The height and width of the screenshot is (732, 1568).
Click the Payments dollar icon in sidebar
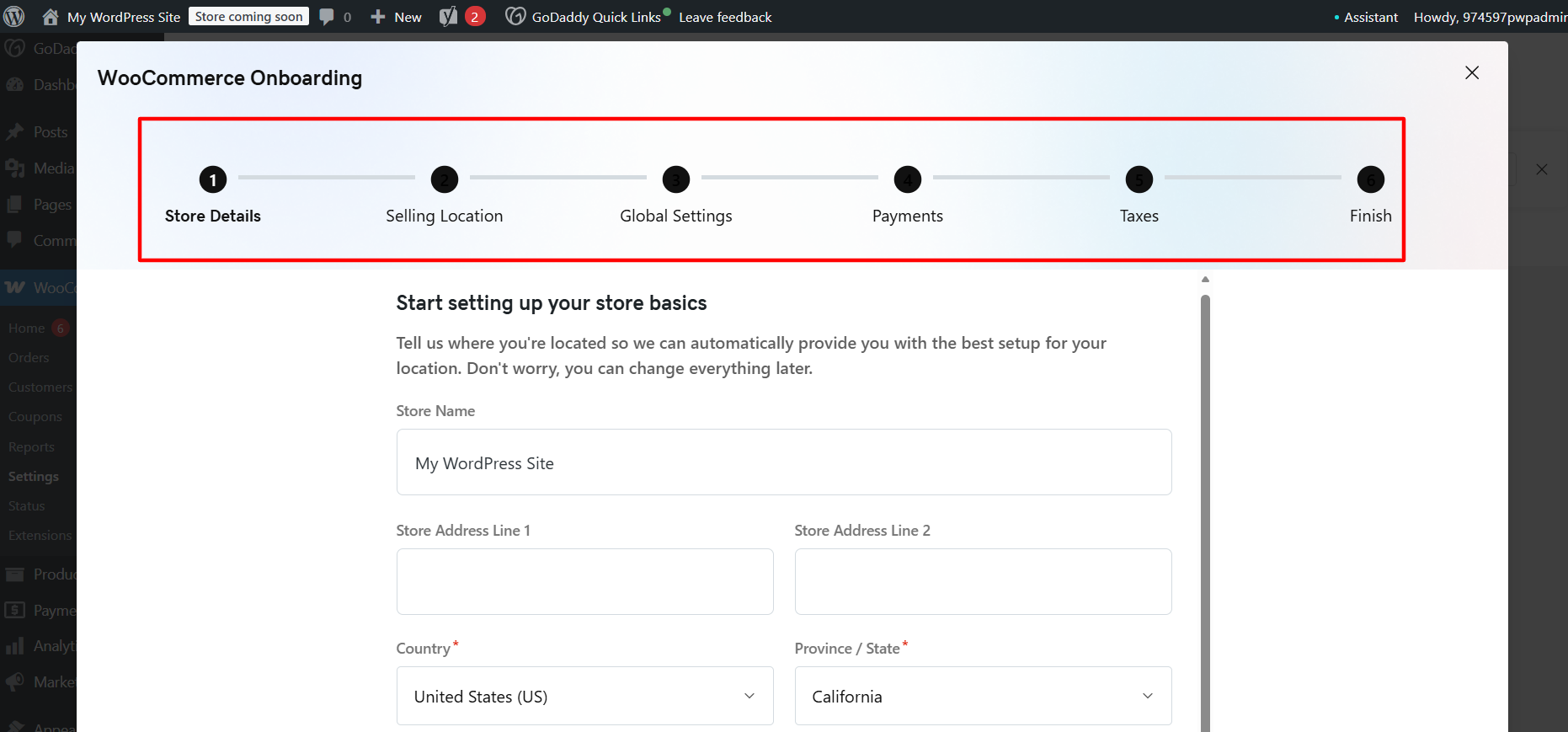(x=14, y=610)
